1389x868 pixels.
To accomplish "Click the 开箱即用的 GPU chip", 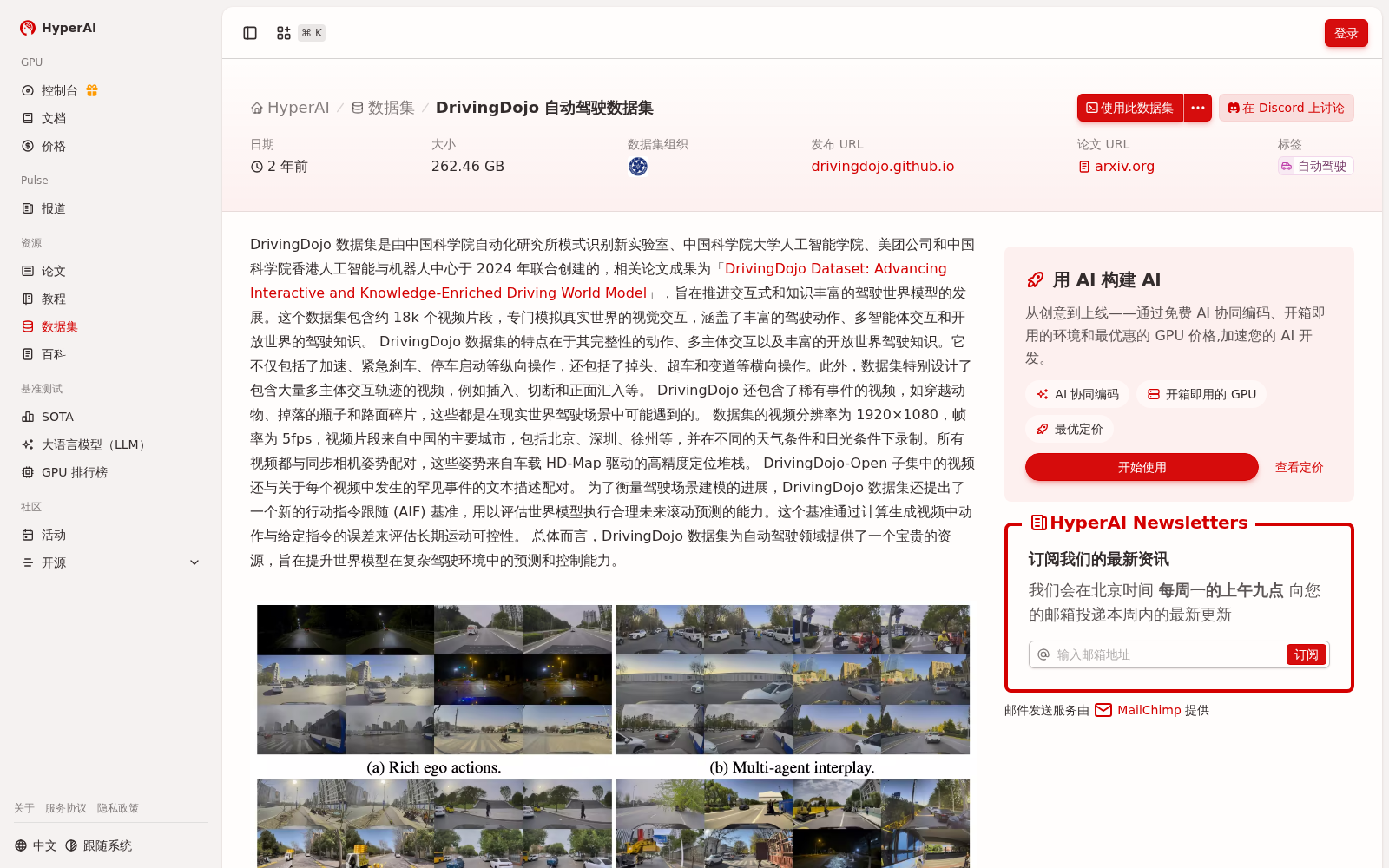I will coord(1201,394).
